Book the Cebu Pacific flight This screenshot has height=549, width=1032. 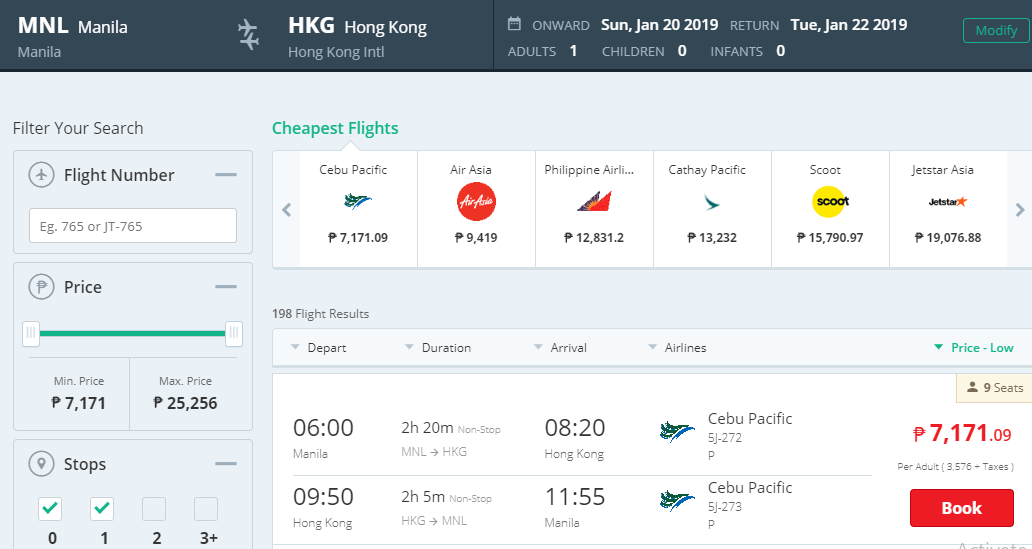point(962,508)
